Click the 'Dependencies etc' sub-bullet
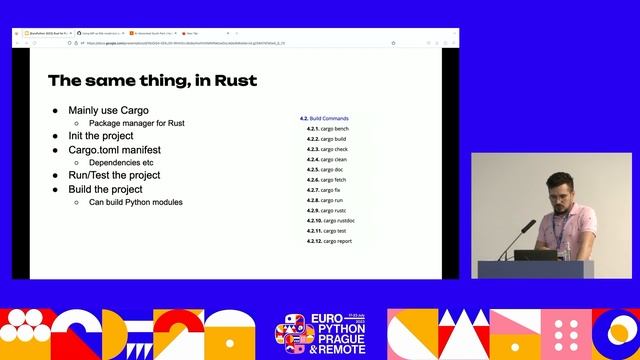This screenshot has height=360, width=640. pyautogui.click(x=121, y=162)
